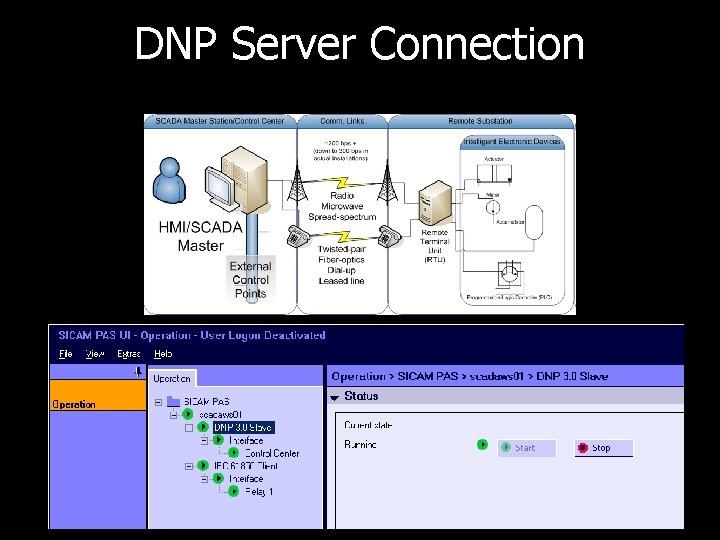Click the Remote Terminal Unit server image

coord(435,202)
